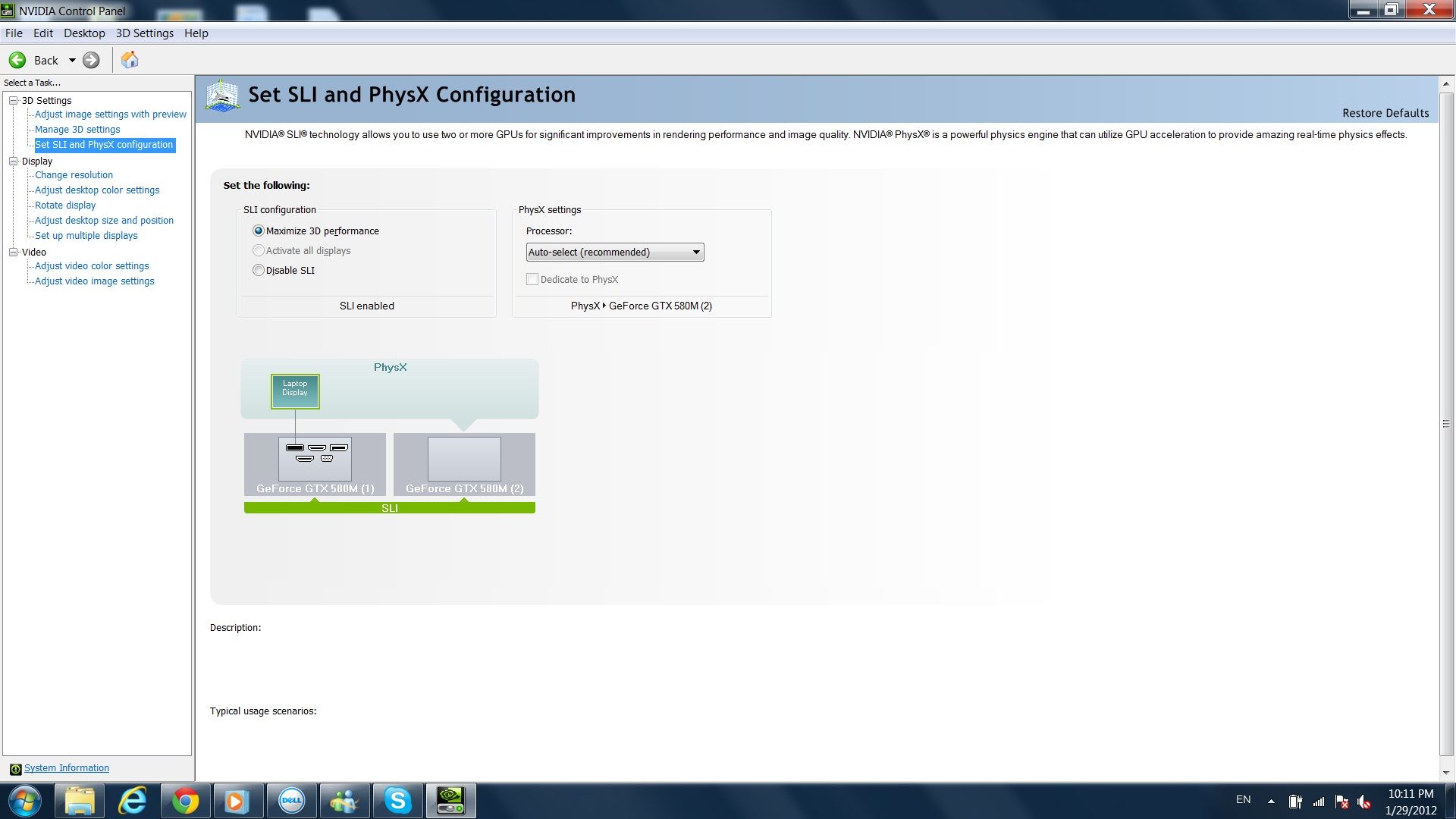Click the green SLI bar in diagram
Viewport: 1456px width, 819px height.
[x=390, y=508]
